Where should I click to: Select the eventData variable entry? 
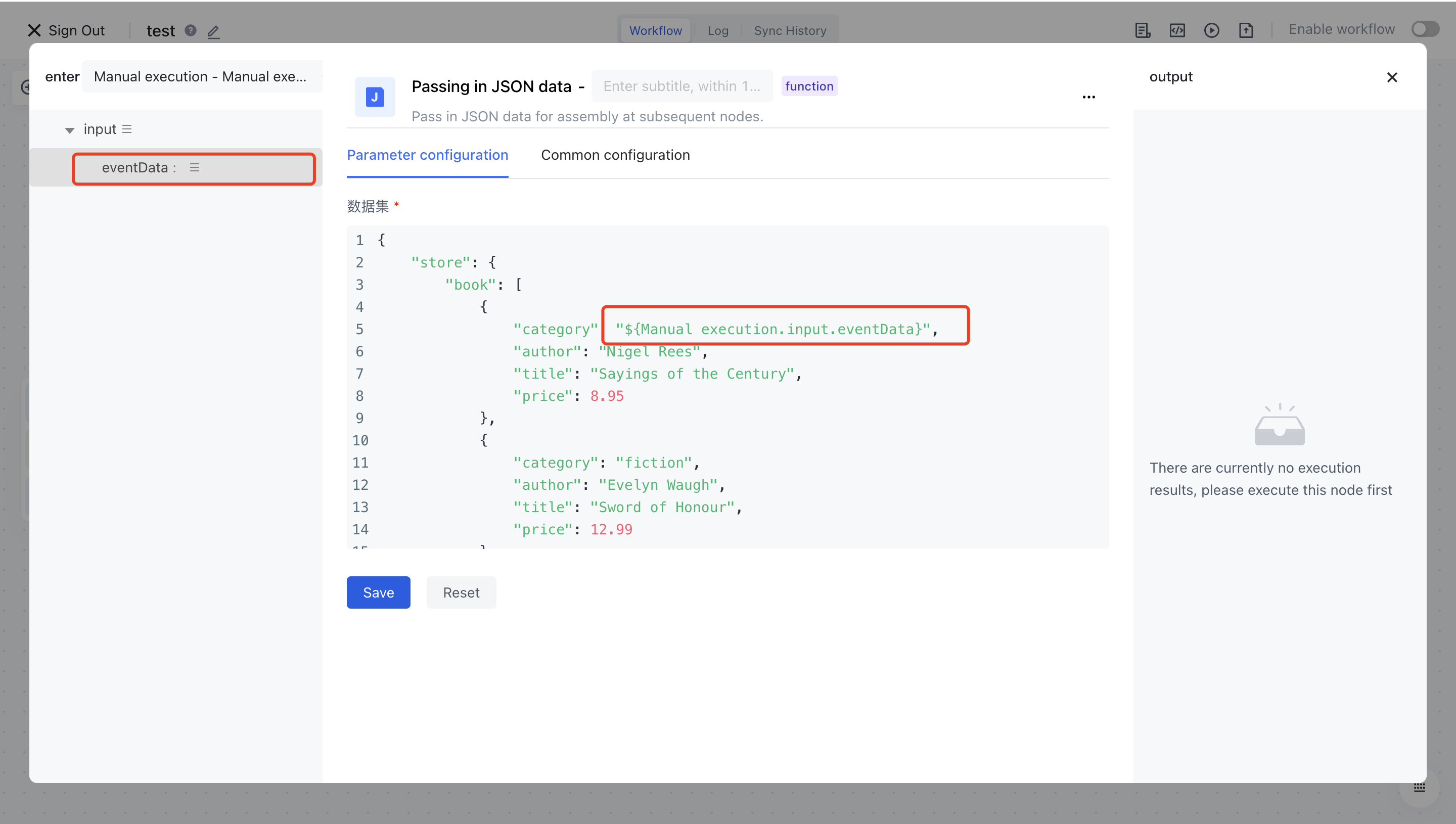point(136,167)
